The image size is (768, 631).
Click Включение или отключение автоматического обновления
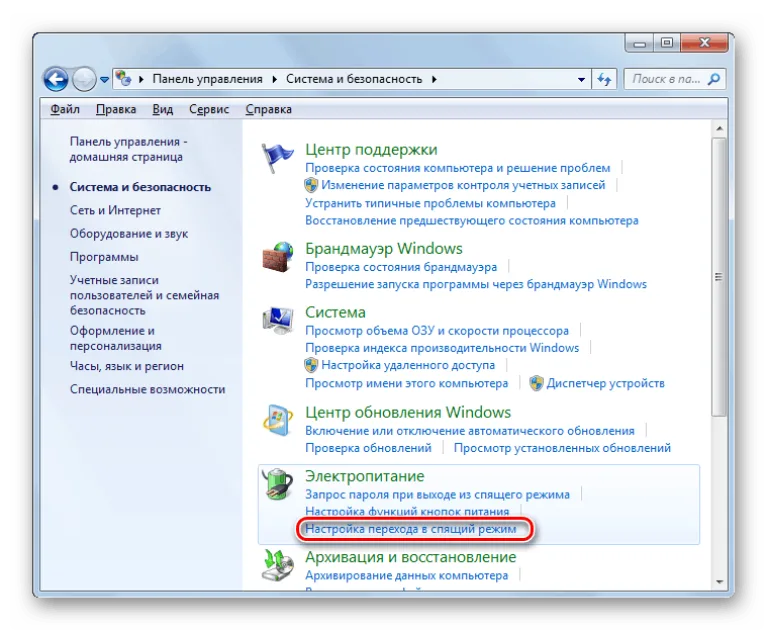coord(470,431)
